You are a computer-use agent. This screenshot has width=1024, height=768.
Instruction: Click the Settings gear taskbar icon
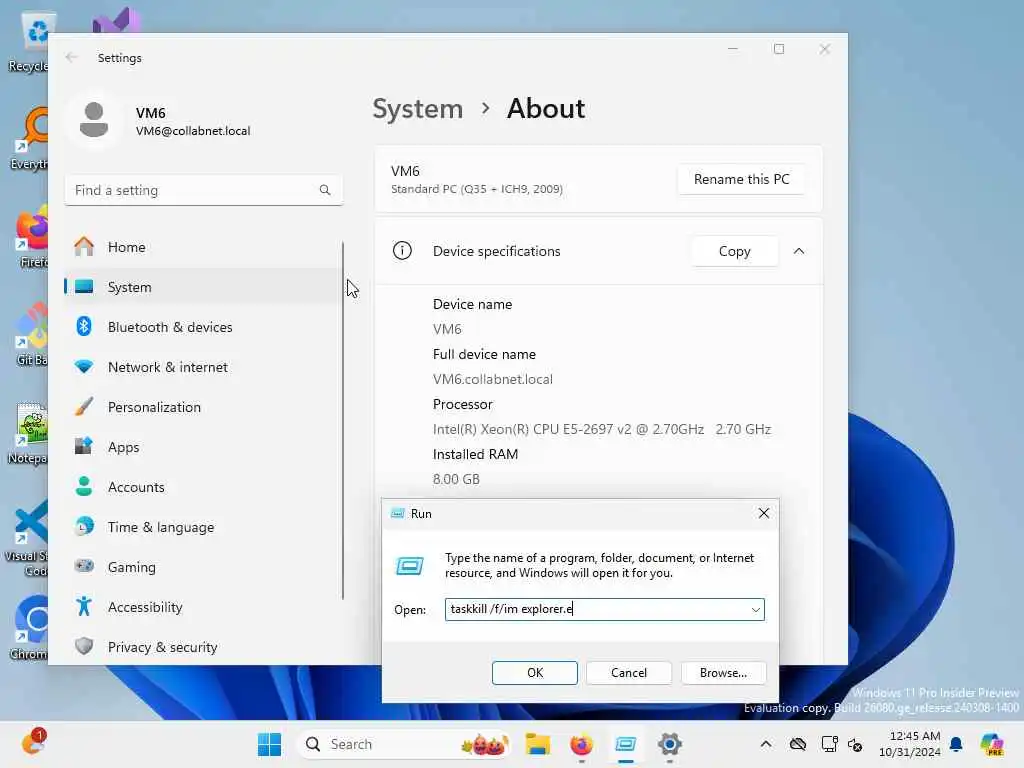click(669, 744)
